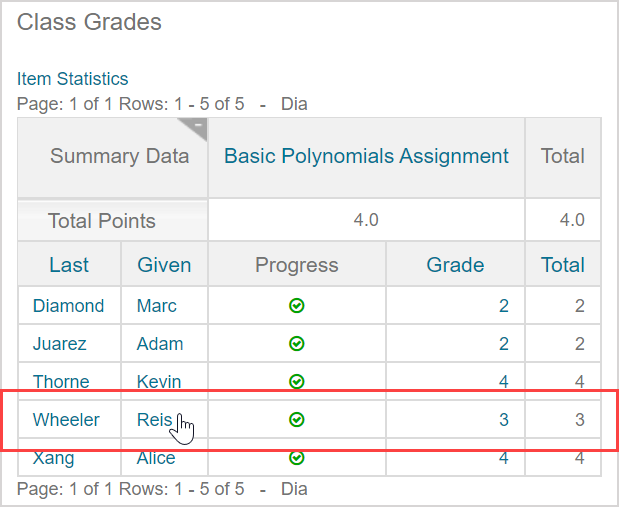Click Kevin Thorne's green progress checkmark icon

point(296,382)
